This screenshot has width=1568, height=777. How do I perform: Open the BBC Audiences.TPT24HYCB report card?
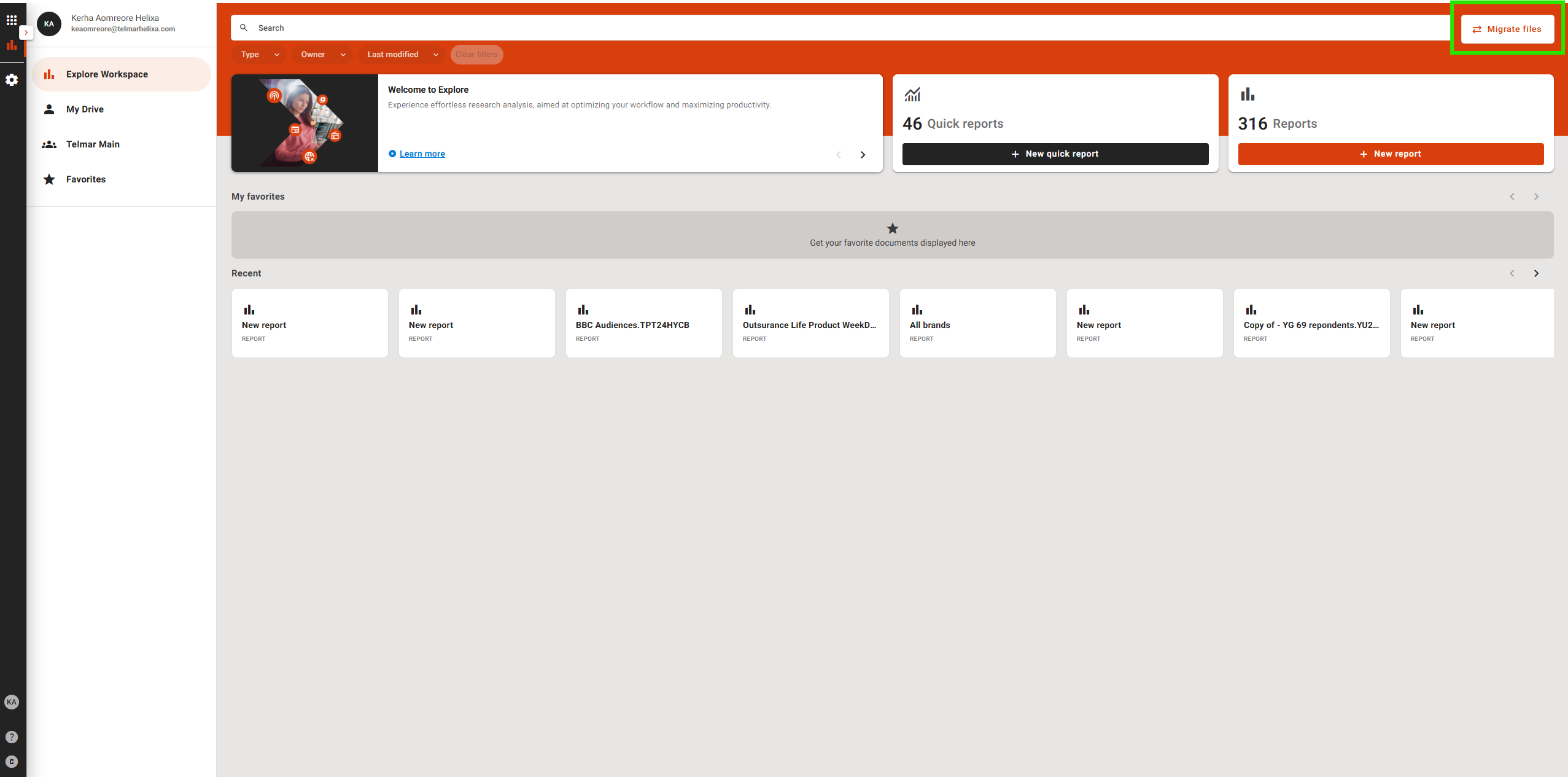coord(643,324)
